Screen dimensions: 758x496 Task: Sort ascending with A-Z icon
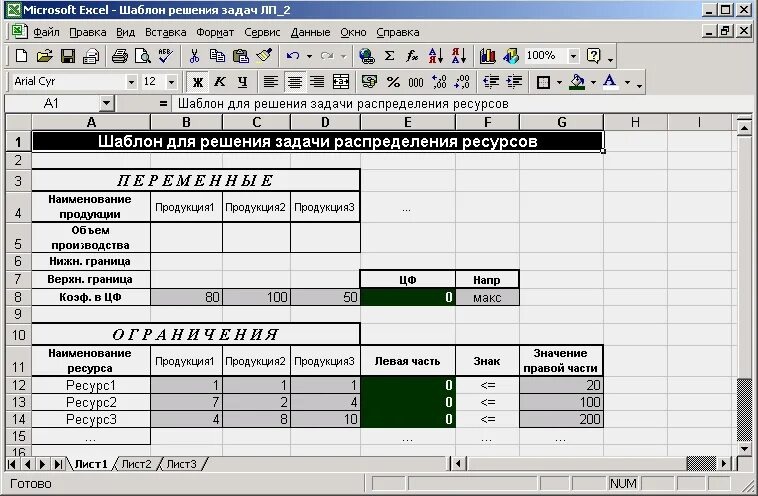click(x=436, y=56)
